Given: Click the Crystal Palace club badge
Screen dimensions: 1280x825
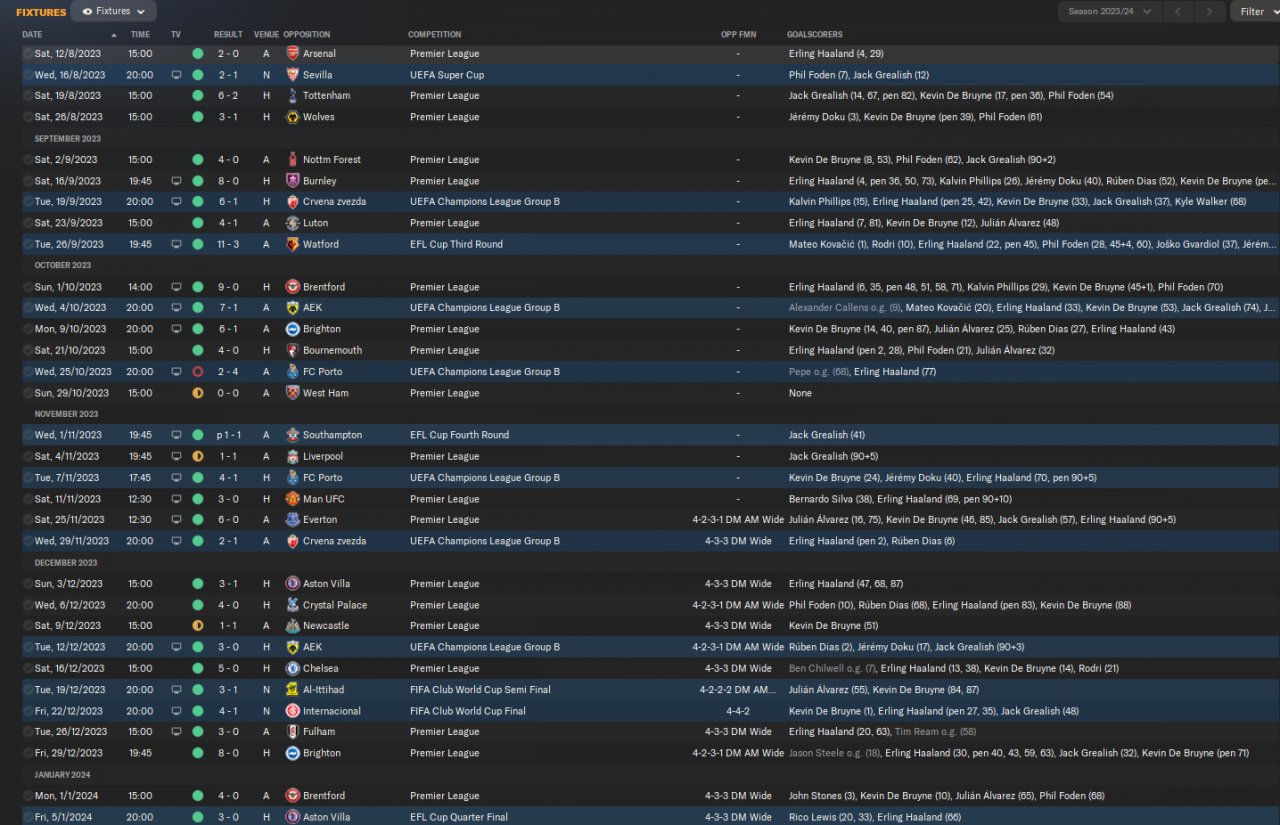Looking at the screenshot, I should [292, 605].
